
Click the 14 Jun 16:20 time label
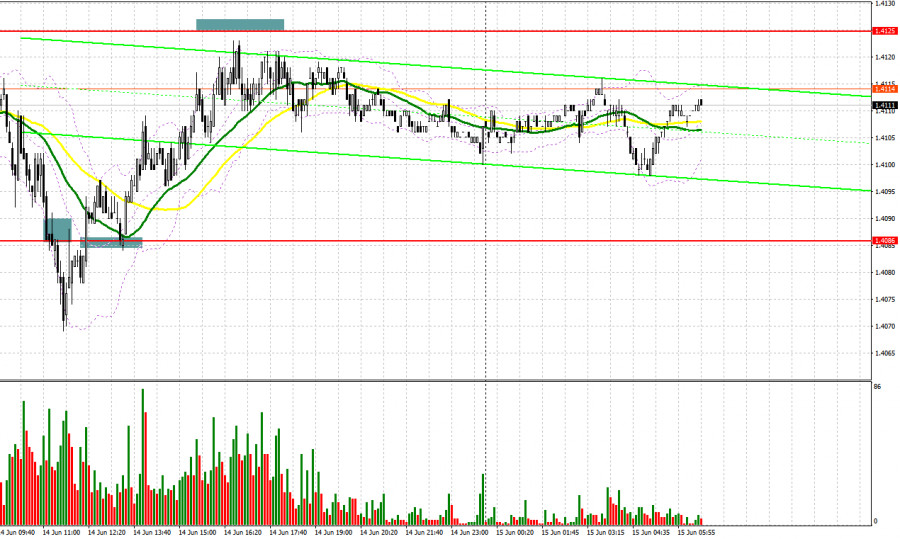pos(243,533)
